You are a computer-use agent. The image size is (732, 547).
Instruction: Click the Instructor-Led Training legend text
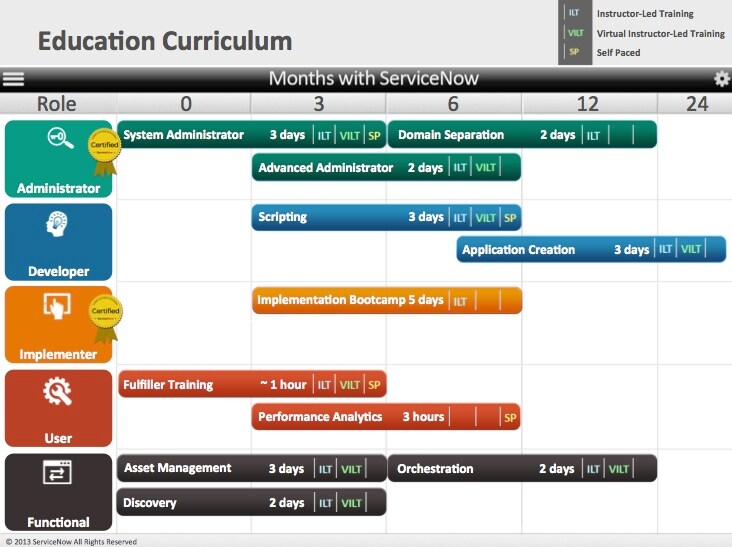pos(645,14)
